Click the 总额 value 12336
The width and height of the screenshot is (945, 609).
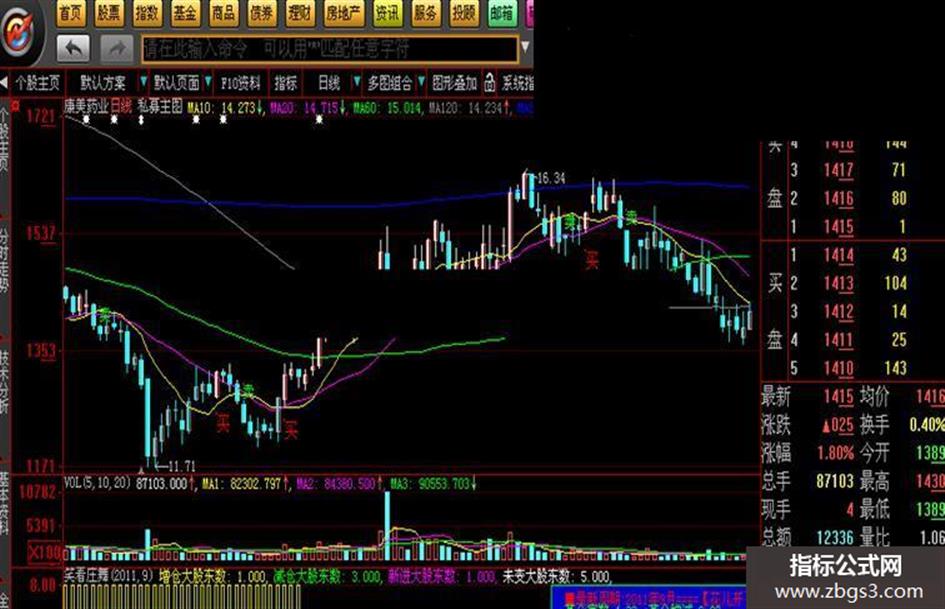(x=835, y=537)
